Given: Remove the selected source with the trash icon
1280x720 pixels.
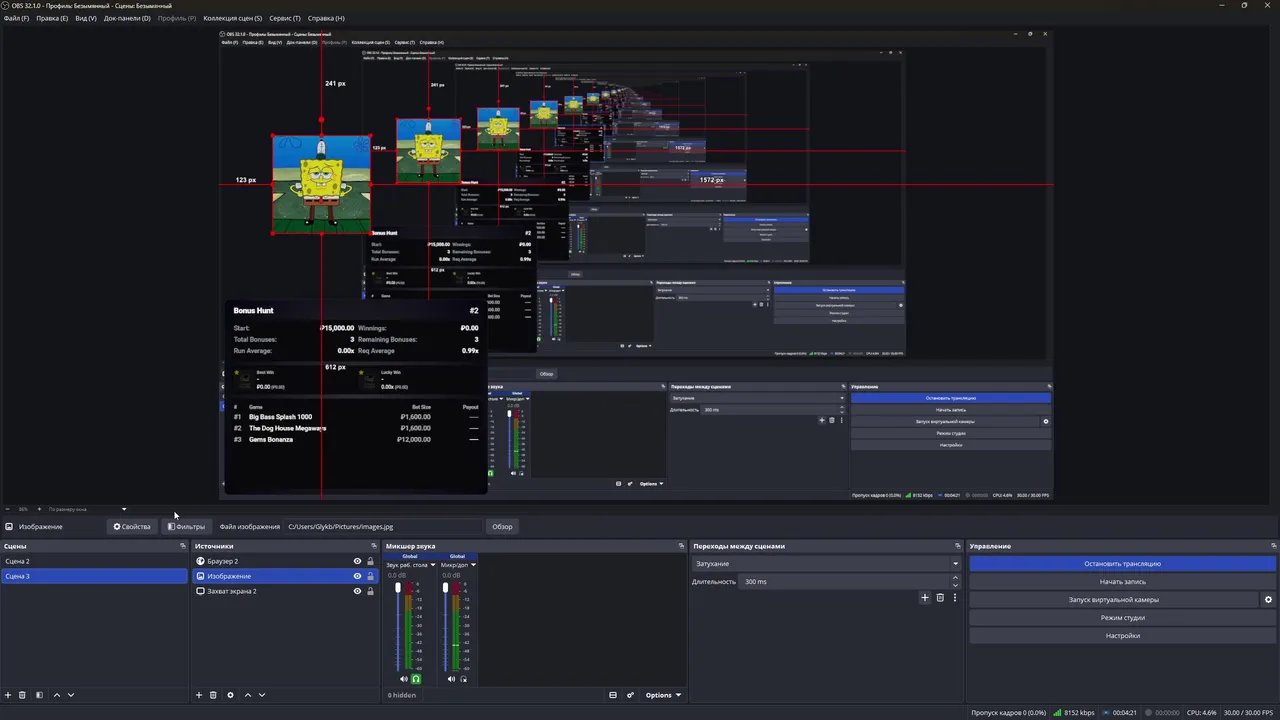Looking at the screenshot, I should point(213,695).
